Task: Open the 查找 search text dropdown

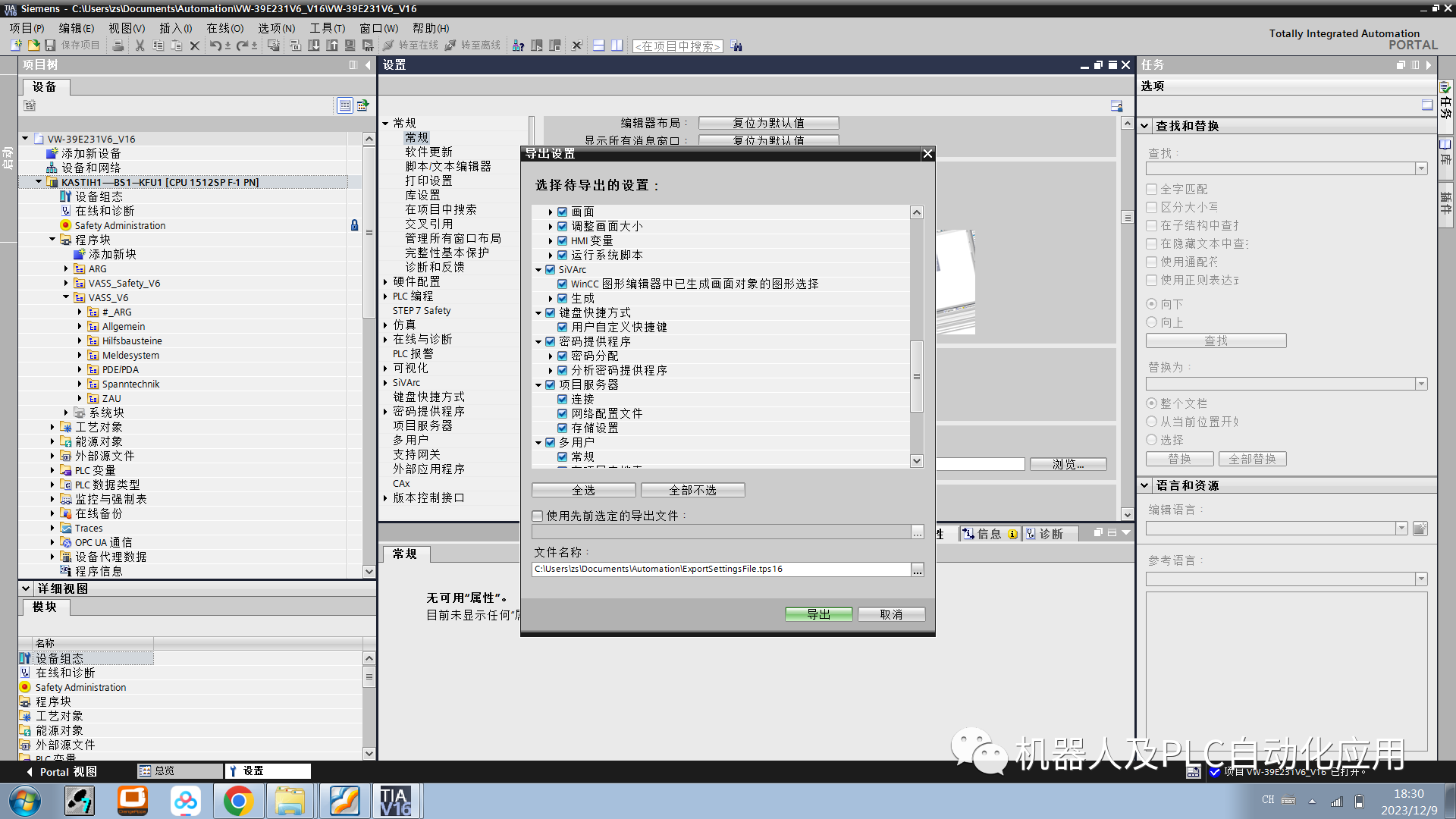Action: (1422, 169)
